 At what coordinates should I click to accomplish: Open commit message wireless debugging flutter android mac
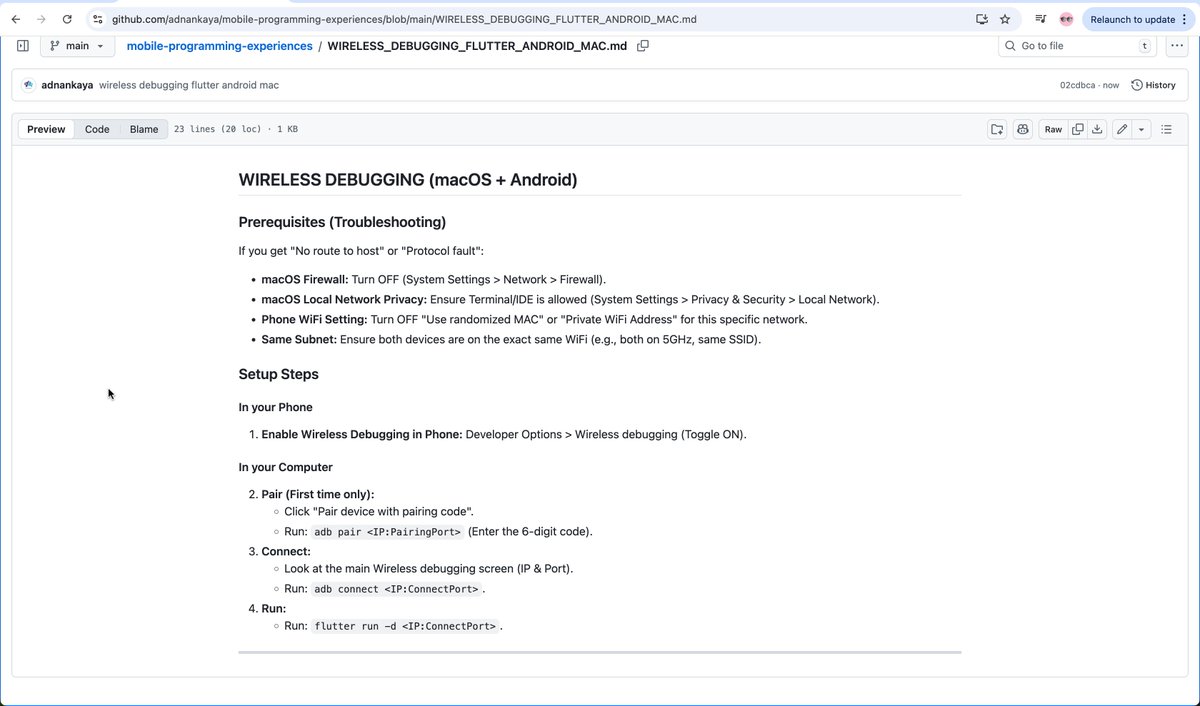click(189, 85)
